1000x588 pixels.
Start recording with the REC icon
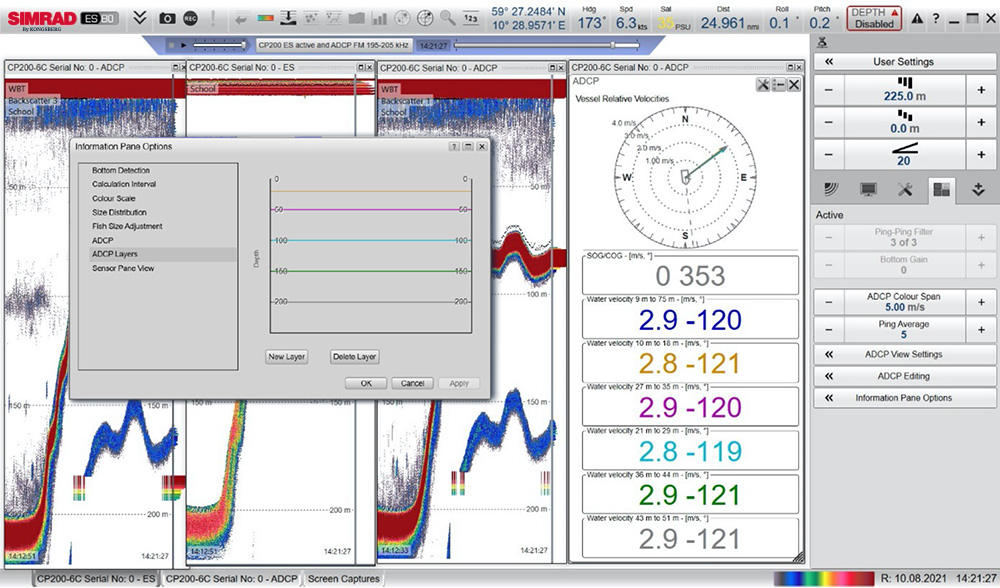pos(190,17)
